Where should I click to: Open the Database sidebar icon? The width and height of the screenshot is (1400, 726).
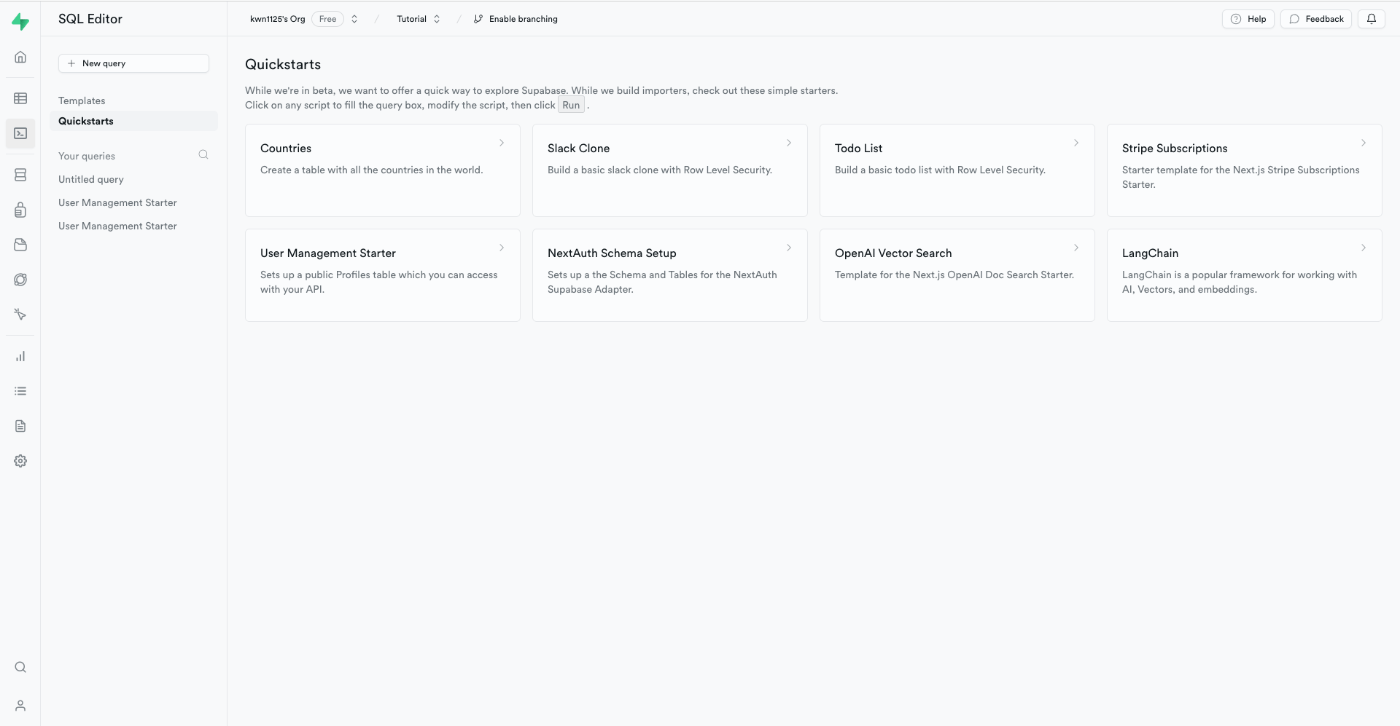[x=20, y=175]
